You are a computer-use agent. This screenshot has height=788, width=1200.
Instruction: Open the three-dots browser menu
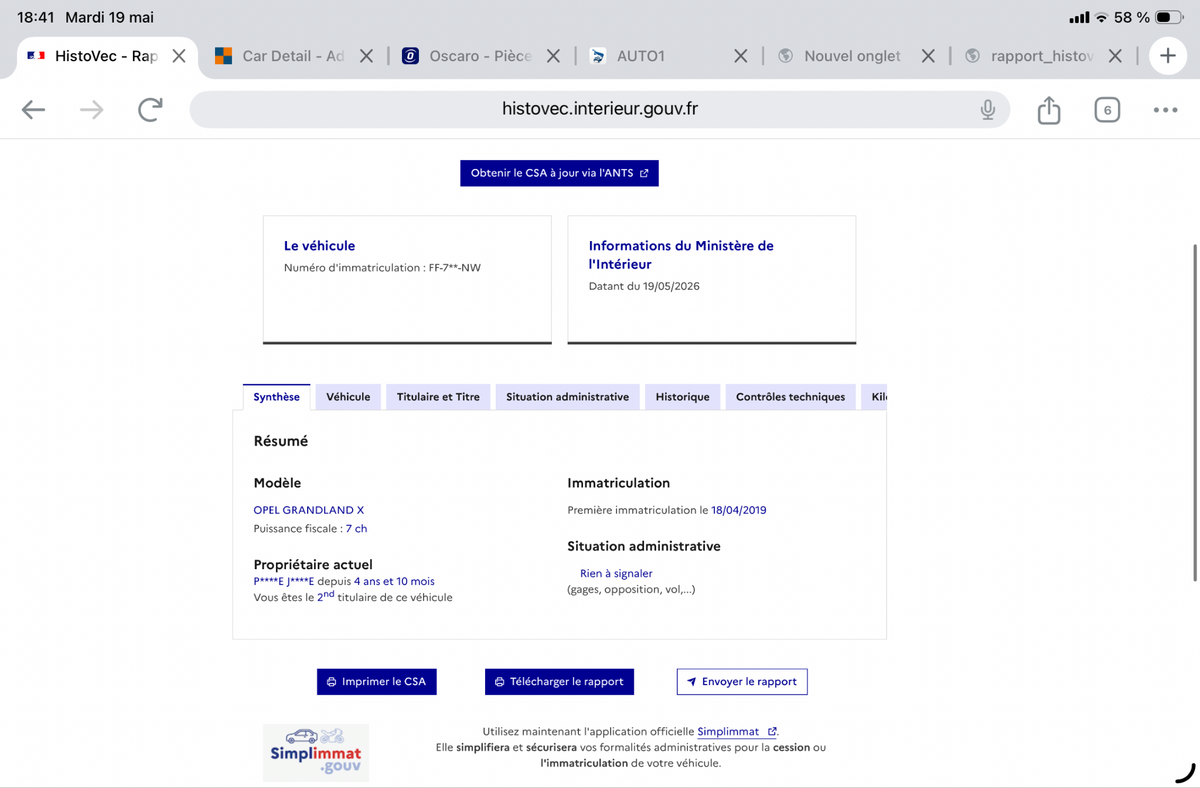click(1165, 110)
